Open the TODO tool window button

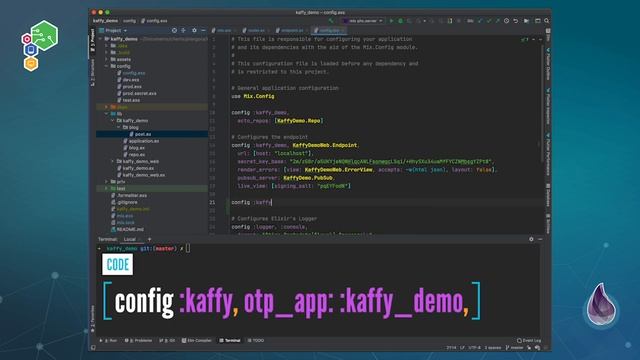(256, 340)
